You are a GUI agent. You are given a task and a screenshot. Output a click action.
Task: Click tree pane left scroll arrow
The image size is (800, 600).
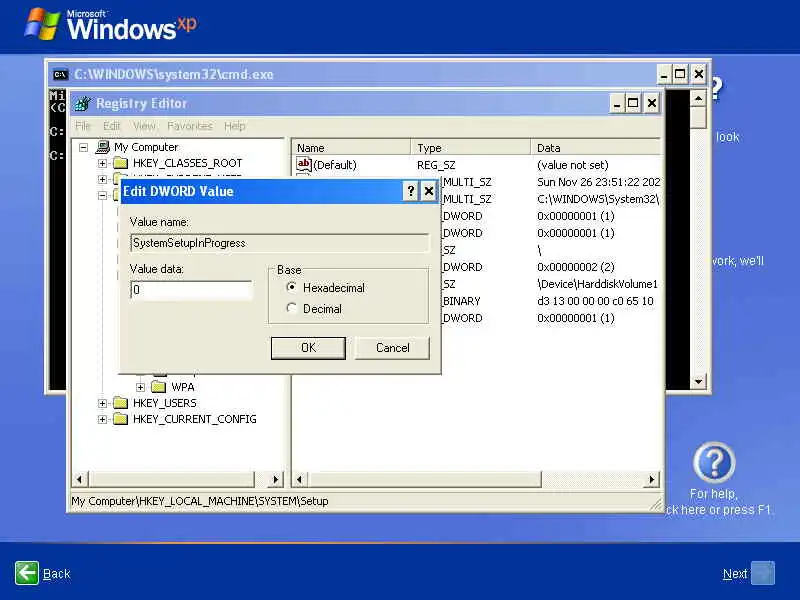point(79,480)
